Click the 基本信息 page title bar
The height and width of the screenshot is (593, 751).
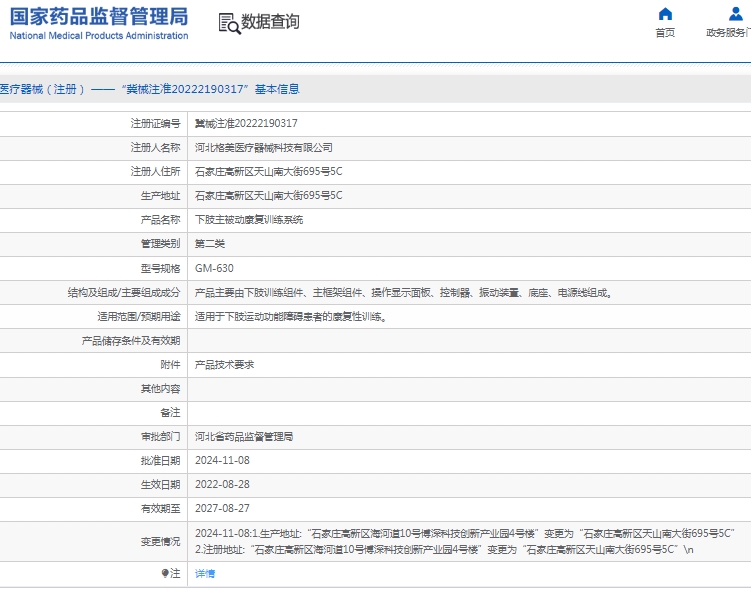tap(376, 89)
